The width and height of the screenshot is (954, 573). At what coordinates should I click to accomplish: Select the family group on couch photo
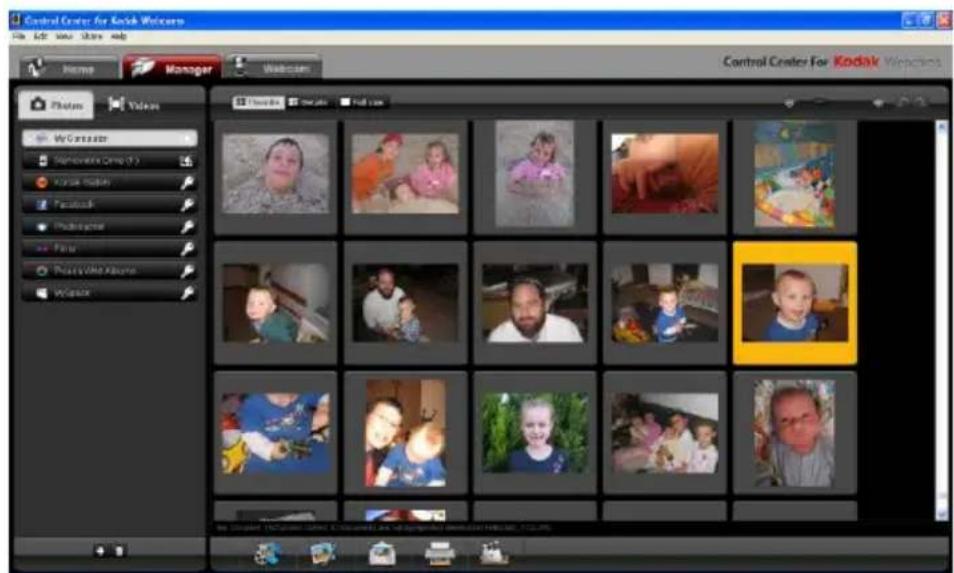(x=665, y=433)
